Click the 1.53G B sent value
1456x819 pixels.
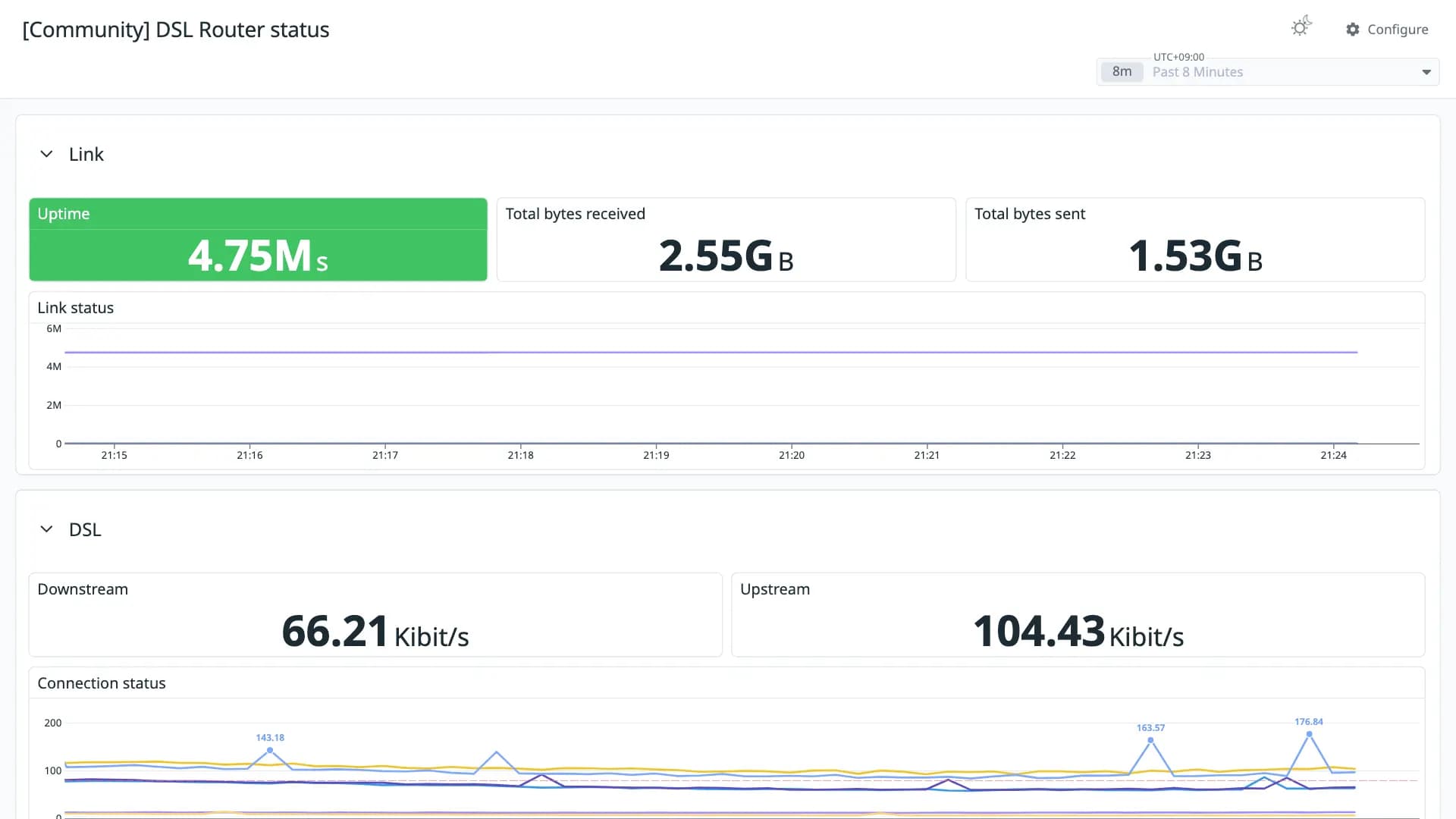[1196, 256]
